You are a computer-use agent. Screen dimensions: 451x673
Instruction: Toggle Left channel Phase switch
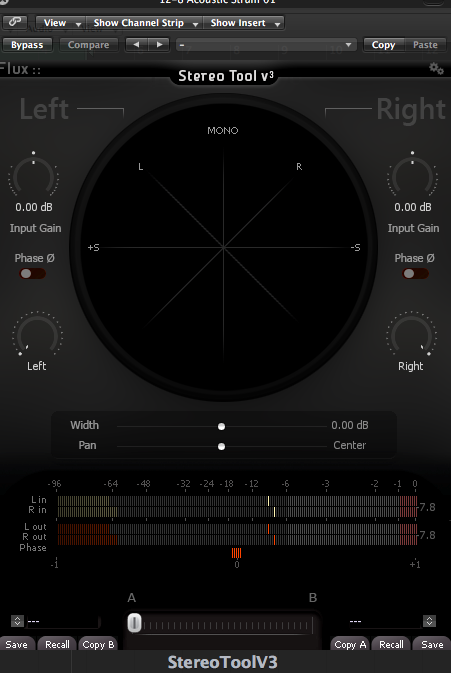click(x=32, y=273)
